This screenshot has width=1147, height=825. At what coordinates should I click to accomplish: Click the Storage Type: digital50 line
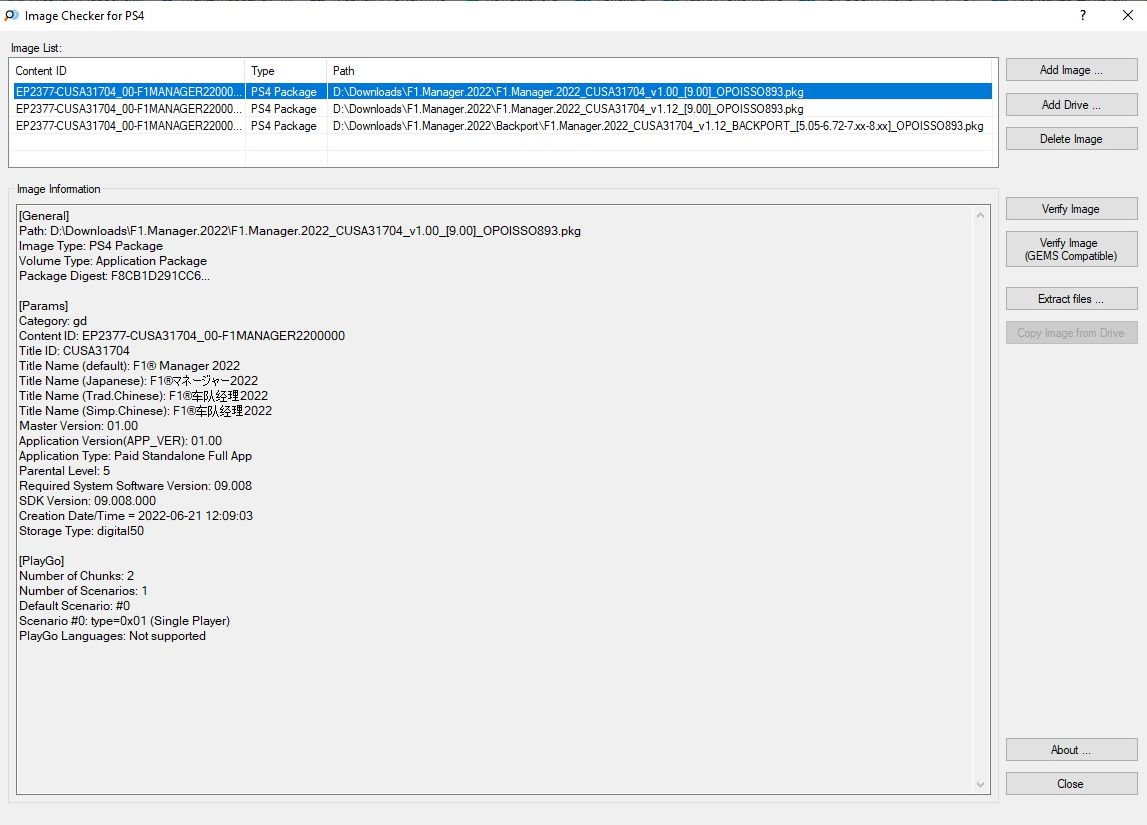click(x=81, y=531)
